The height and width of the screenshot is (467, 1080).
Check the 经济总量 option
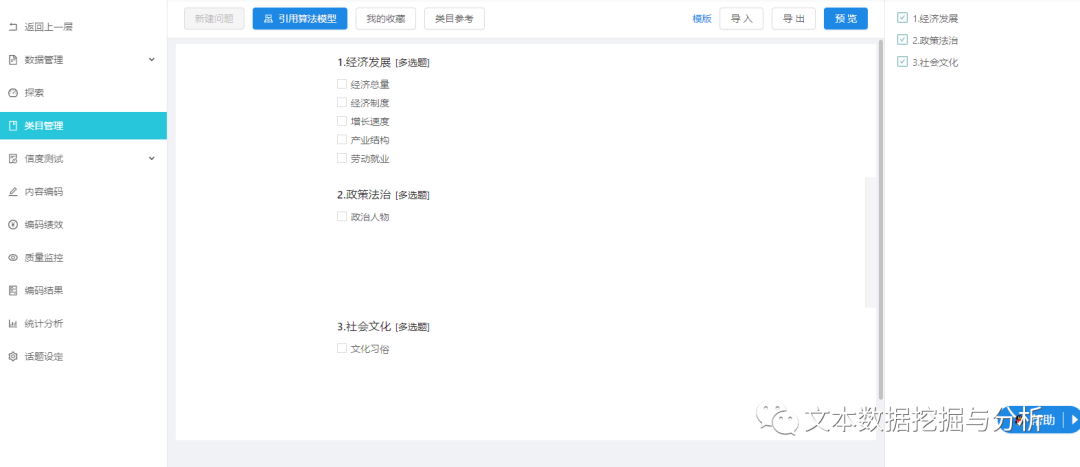[x=342, y=84]
